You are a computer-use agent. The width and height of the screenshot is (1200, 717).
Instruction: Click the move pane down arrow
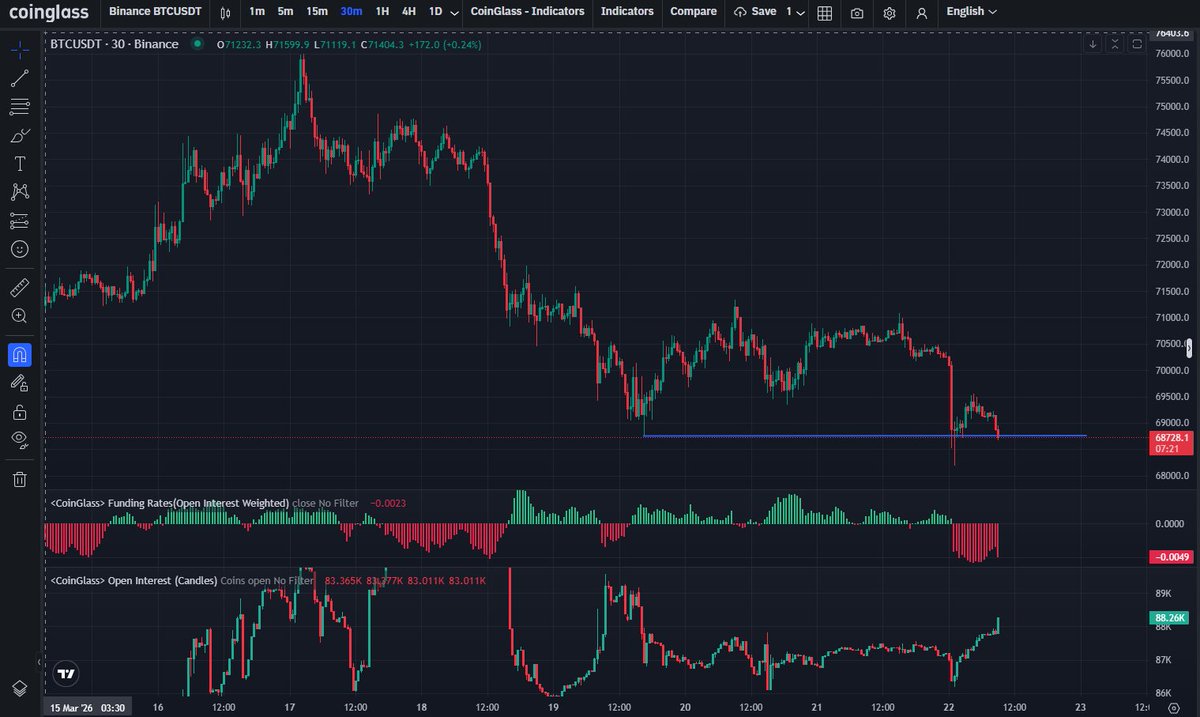(x=1093, y=44)
